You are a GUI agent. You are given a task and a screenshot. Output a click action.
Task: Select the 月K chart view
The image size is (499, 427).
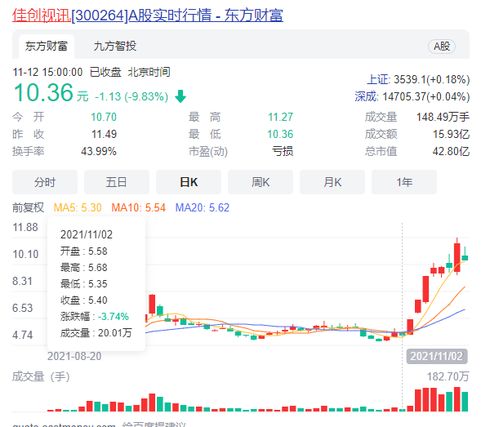coord(332,182)
